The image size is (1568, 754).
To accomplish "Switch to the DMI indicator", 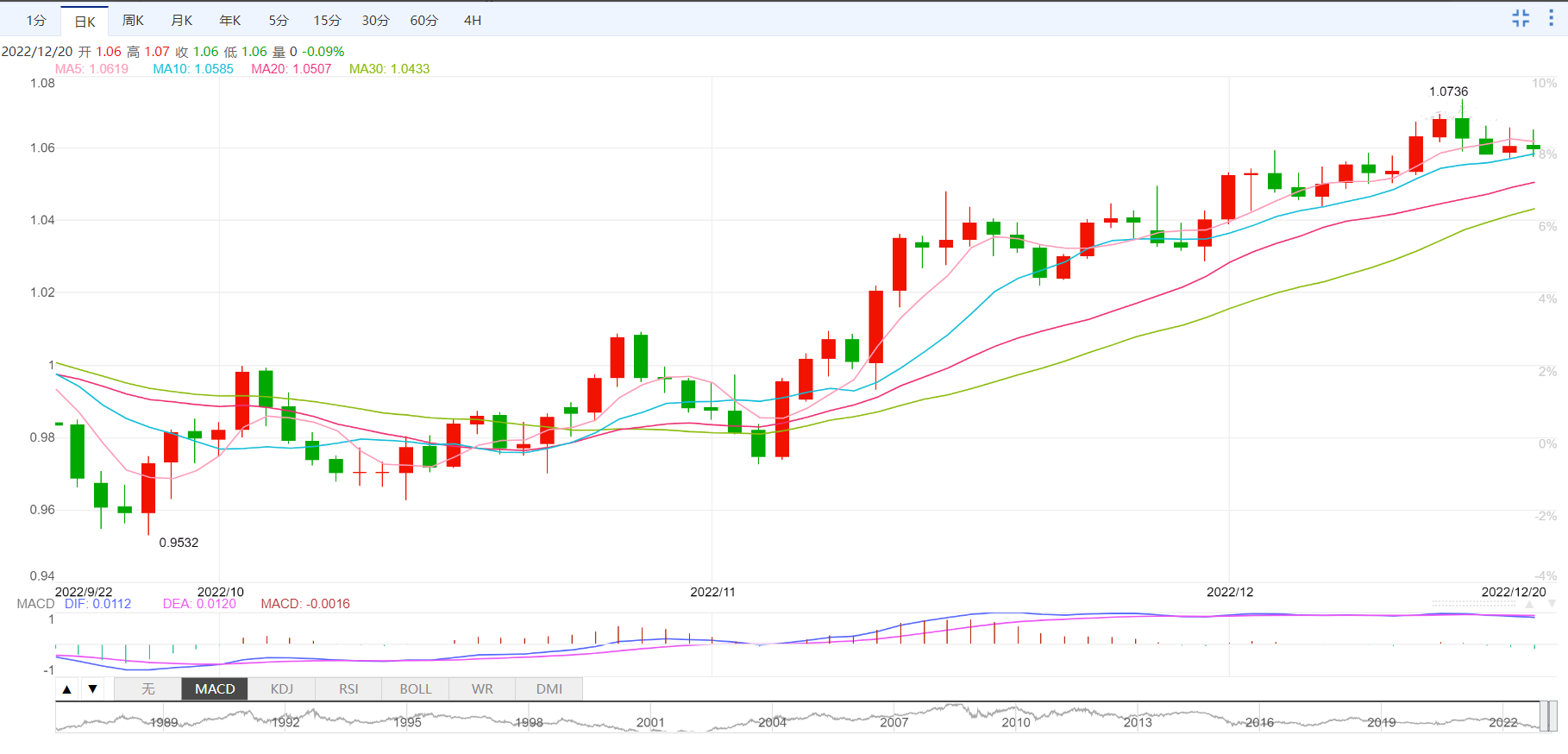I will 549,689.
